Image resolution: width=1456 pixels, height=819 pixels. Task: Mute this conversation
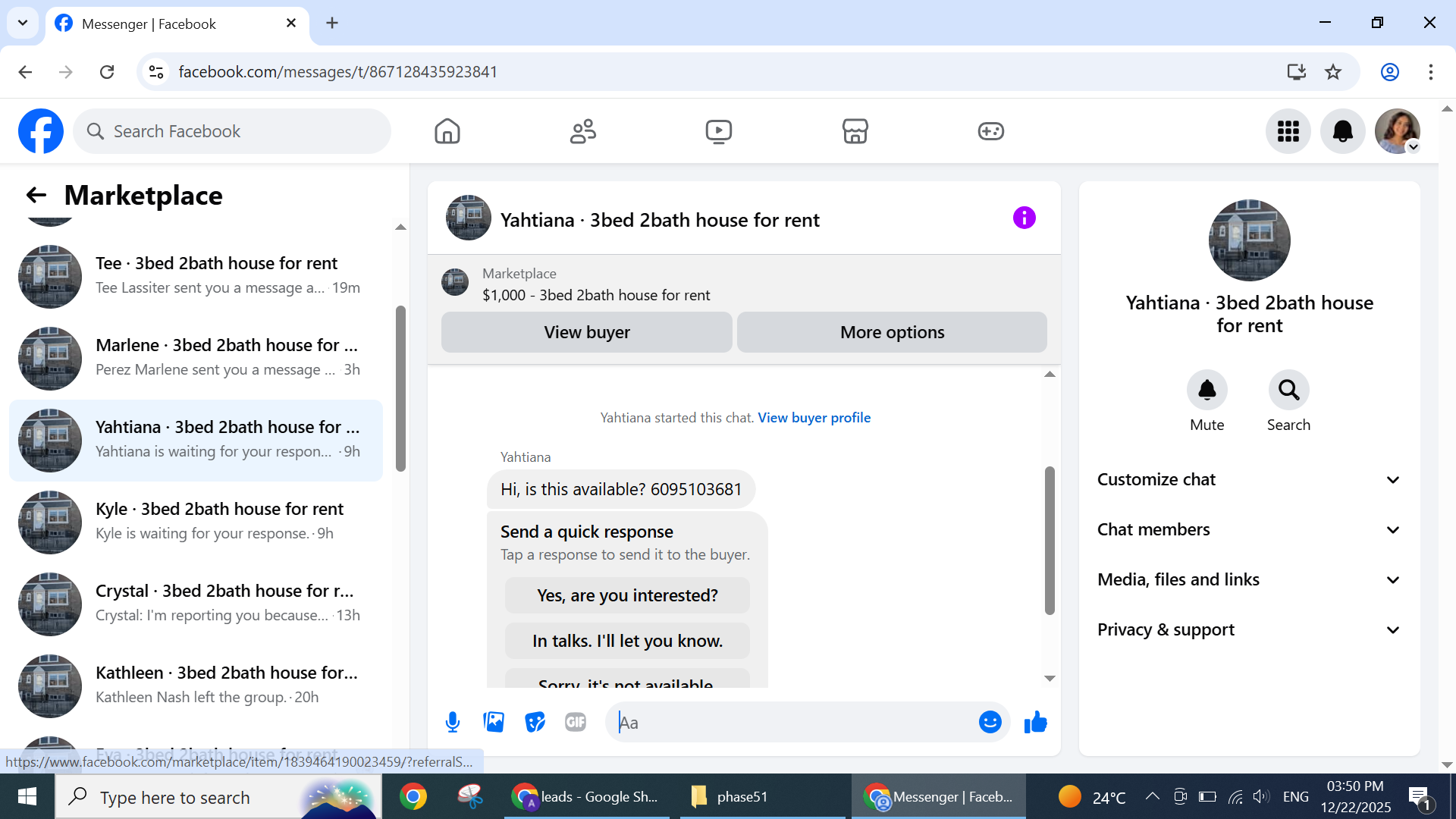pyautogui.click(x=1207, y=391)
